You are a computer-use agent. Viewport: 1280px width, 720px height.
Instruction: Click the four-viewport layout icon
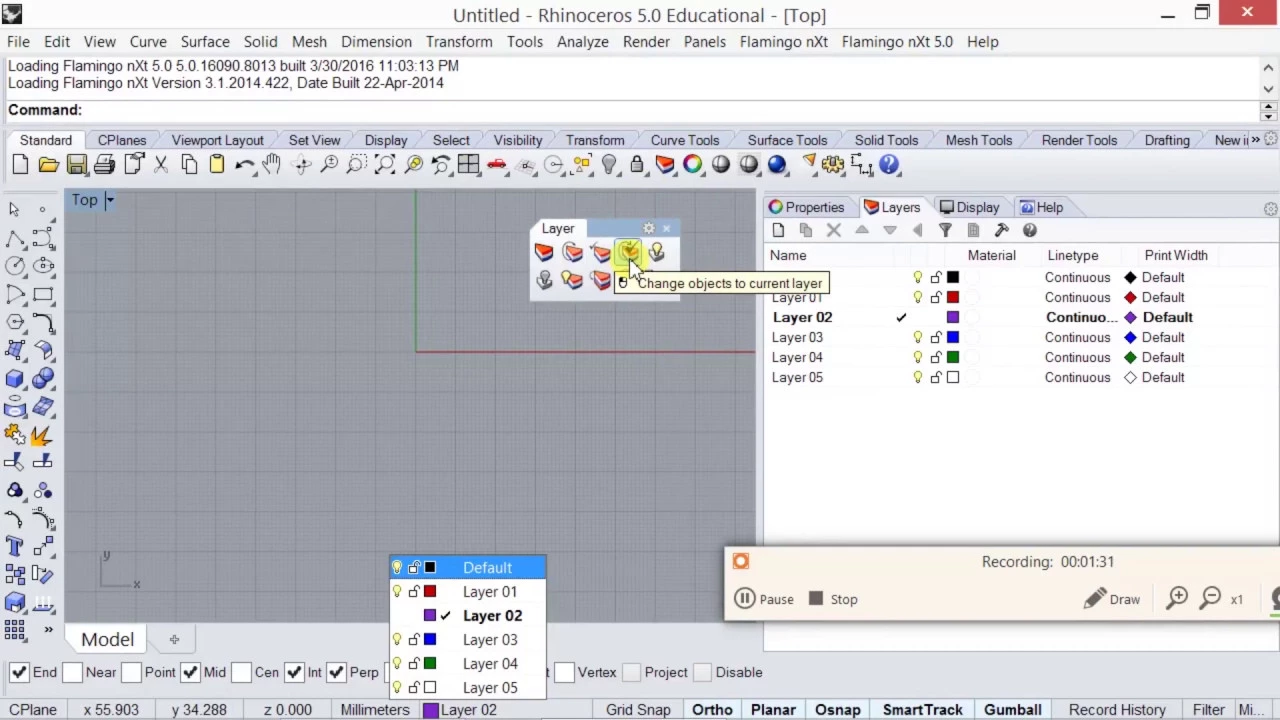[x=468, y=165]
